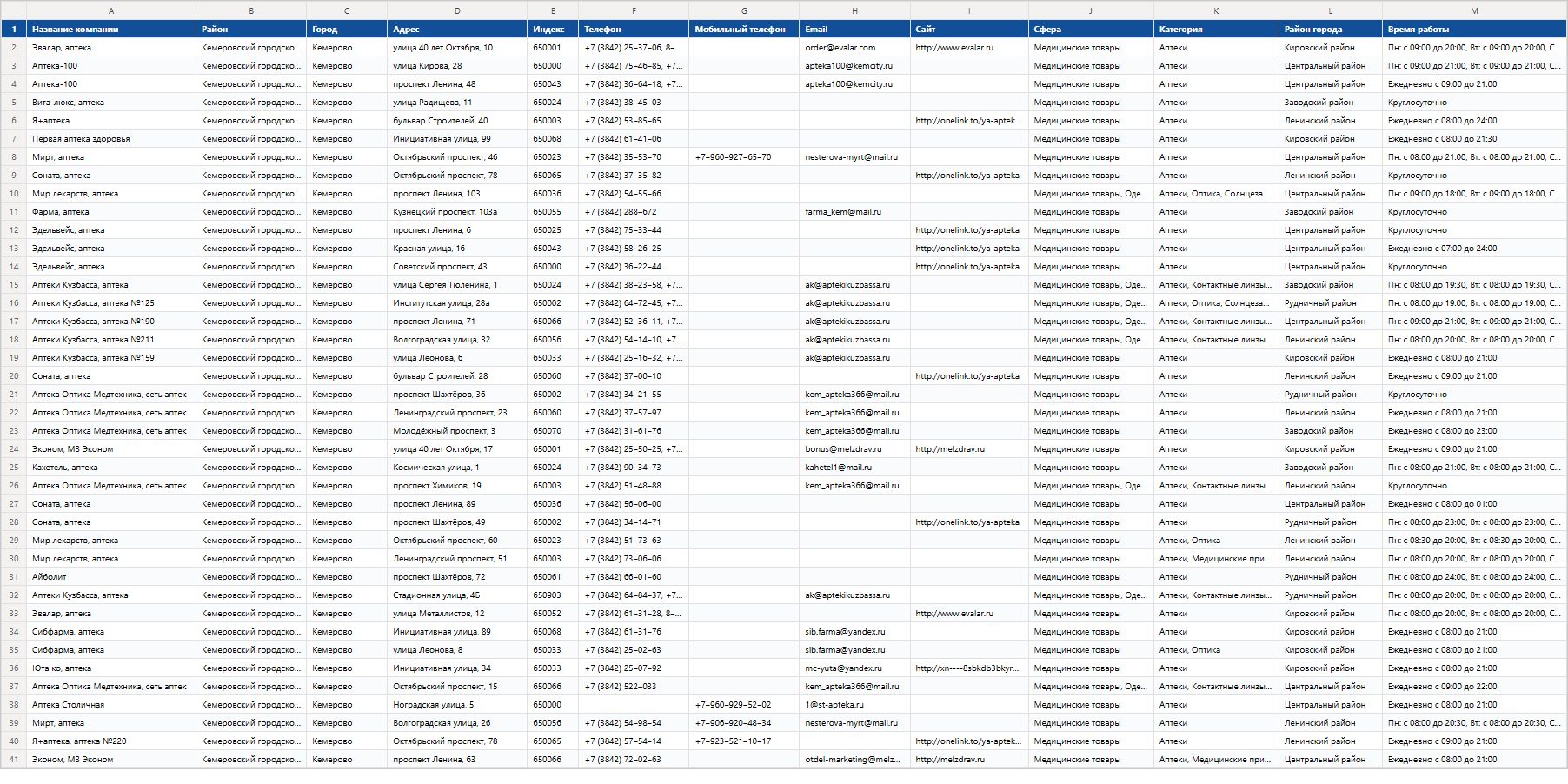The width and height of the screenshot is (1568, 784).
Task: Select column D by its letter header
Action: [457, 10]
